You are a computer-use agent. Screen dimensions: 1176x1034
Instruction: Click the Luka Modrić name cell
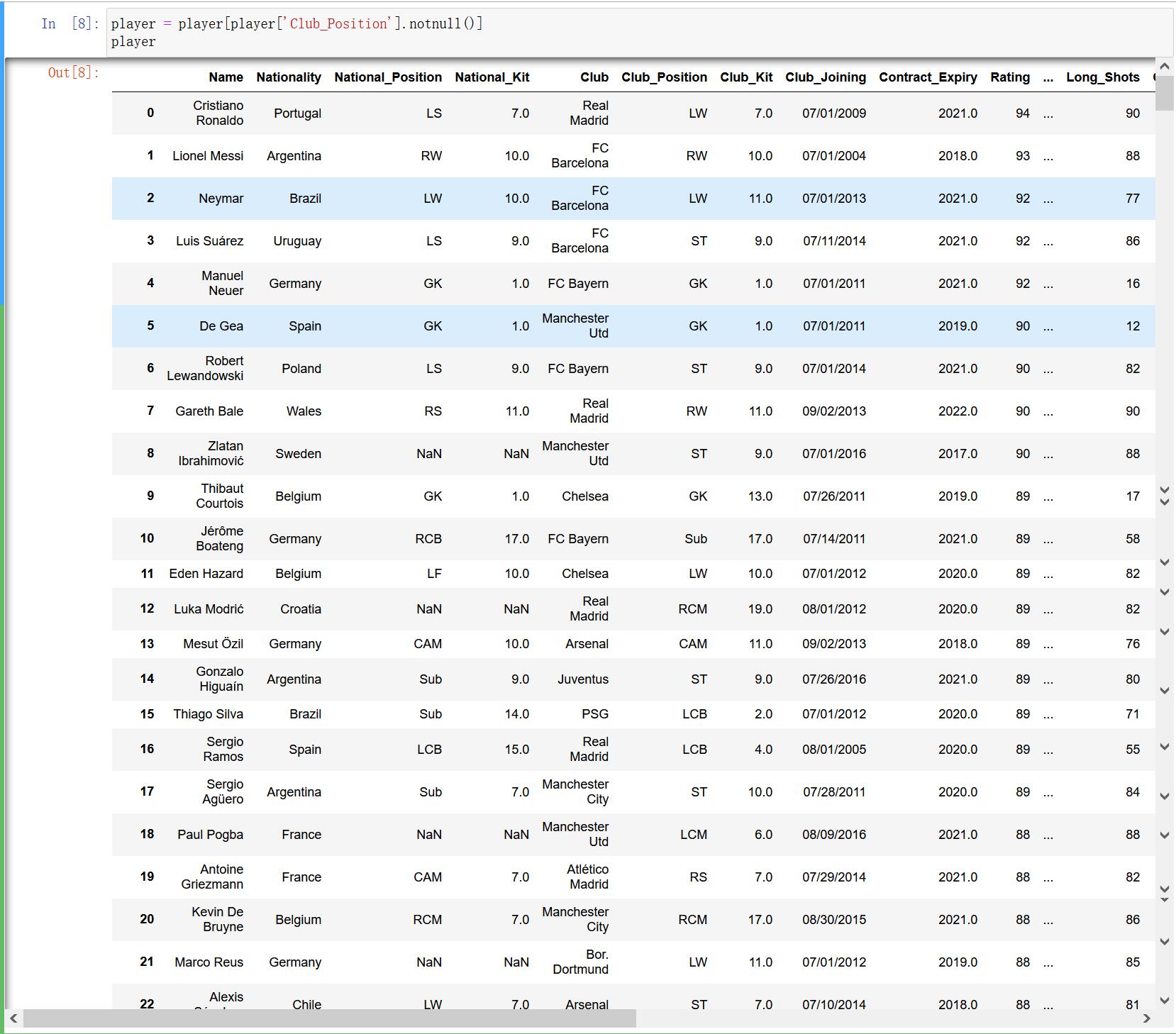point(209,609)
